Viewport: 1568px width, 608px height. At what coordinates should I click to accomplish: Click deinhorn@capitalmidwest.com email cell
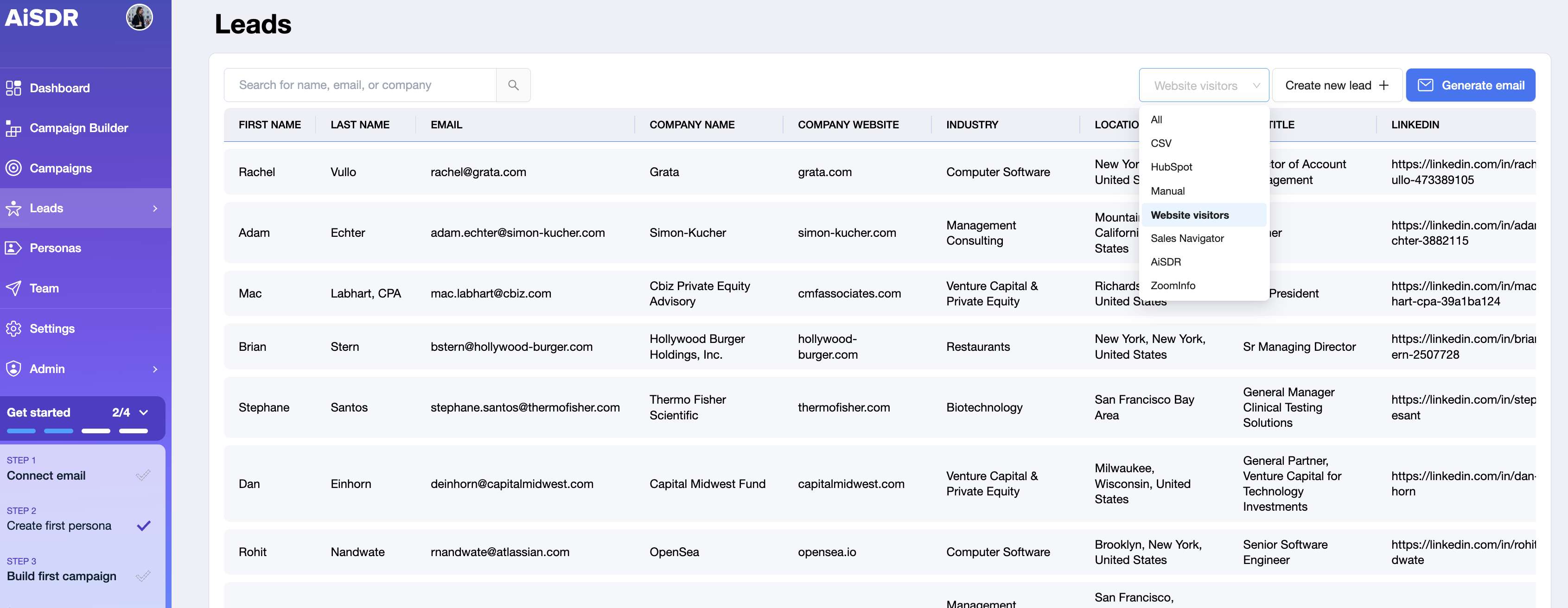[511, 484]
